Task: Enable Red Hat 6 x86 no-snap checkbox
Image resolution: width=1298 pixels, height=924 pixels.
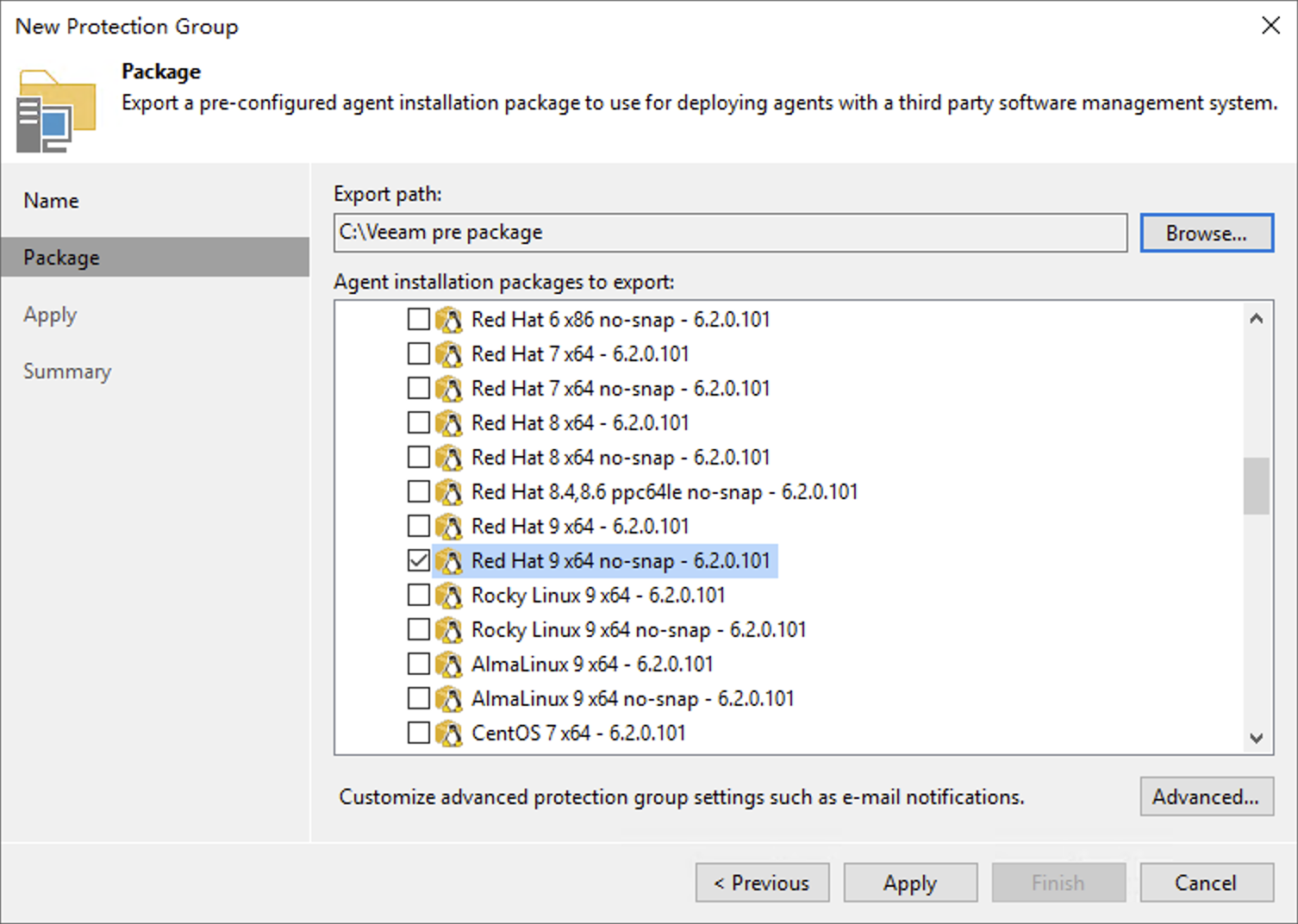Action: [x=419, y=319]
